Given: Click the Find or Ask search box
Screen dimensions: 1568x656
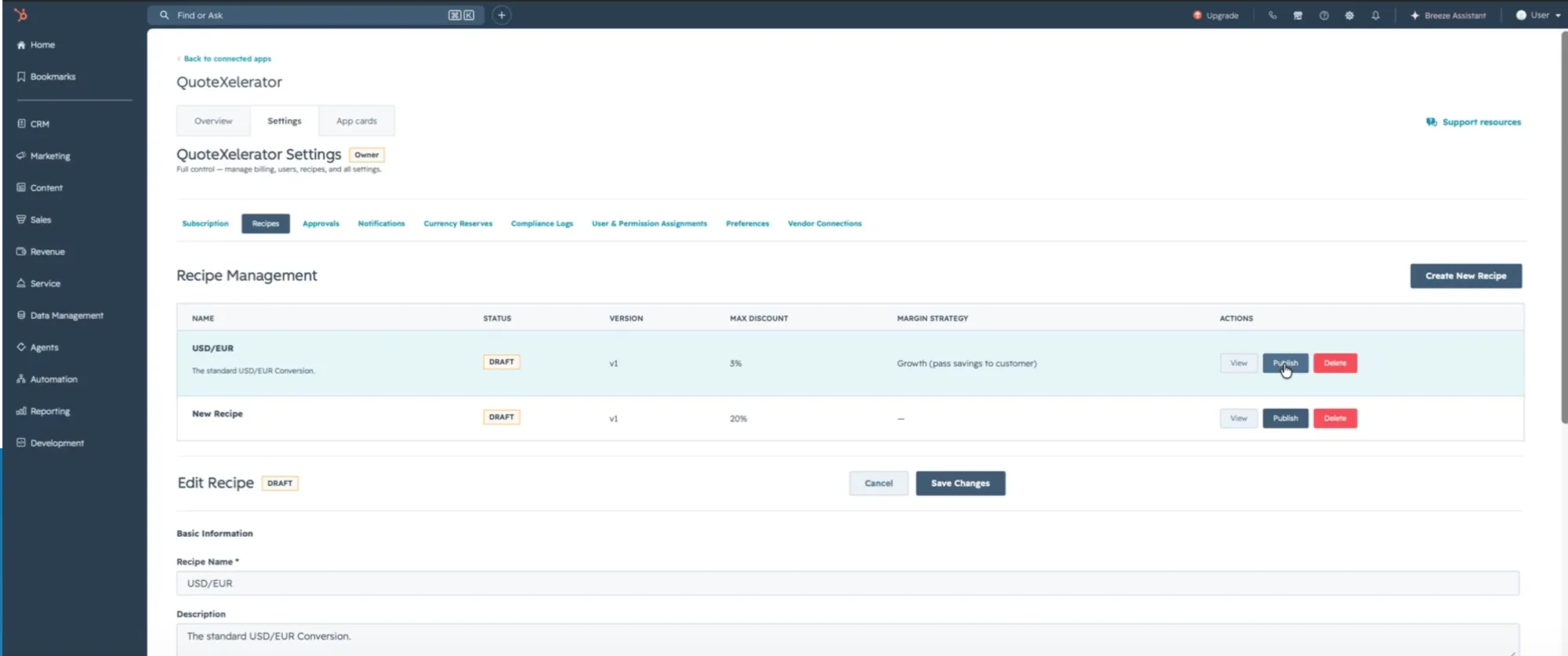Looking at the screenshot, I should tap(316, 15).
